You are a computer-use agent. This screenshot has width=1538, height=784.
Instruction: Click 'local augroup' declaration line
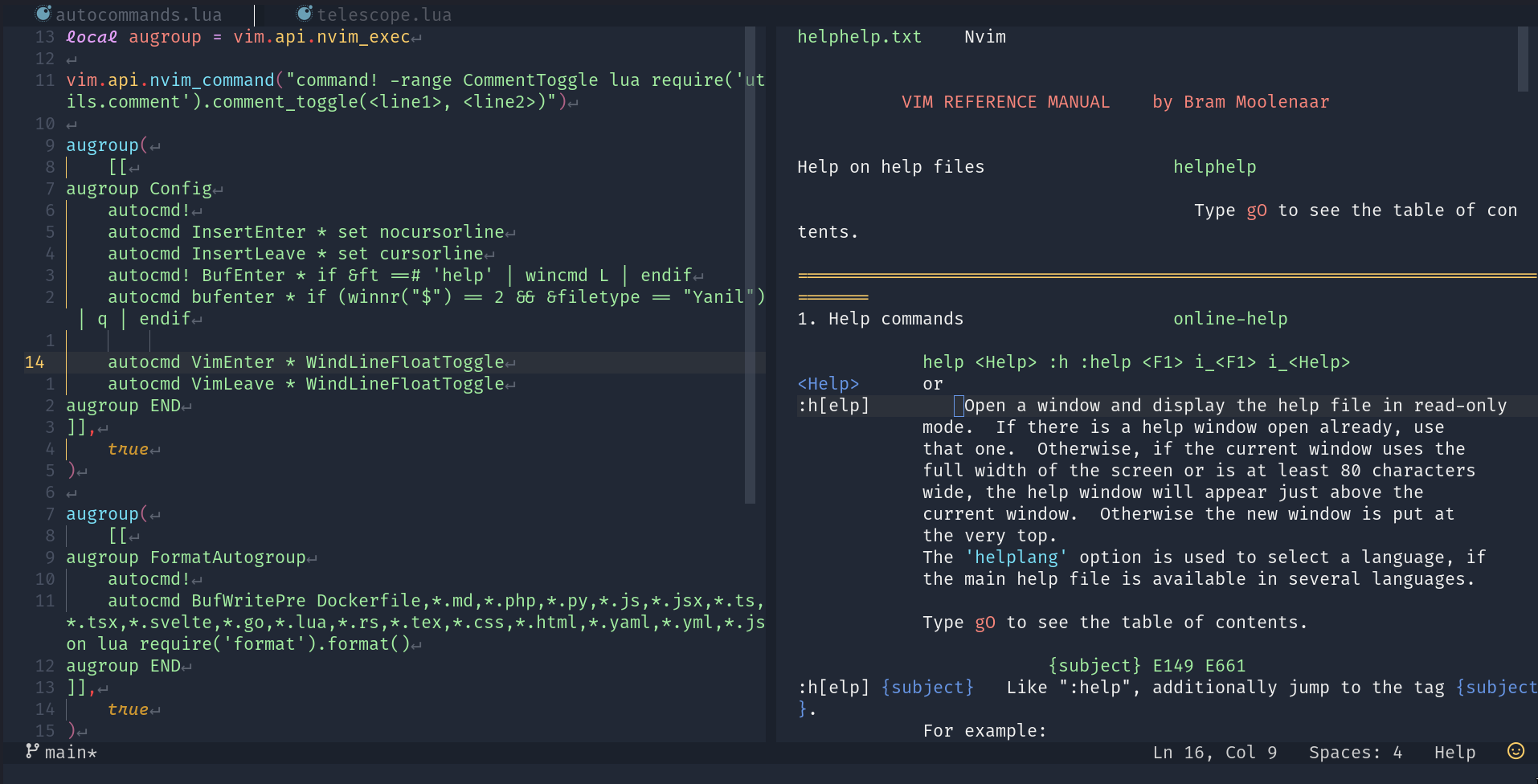pos(238,37)
